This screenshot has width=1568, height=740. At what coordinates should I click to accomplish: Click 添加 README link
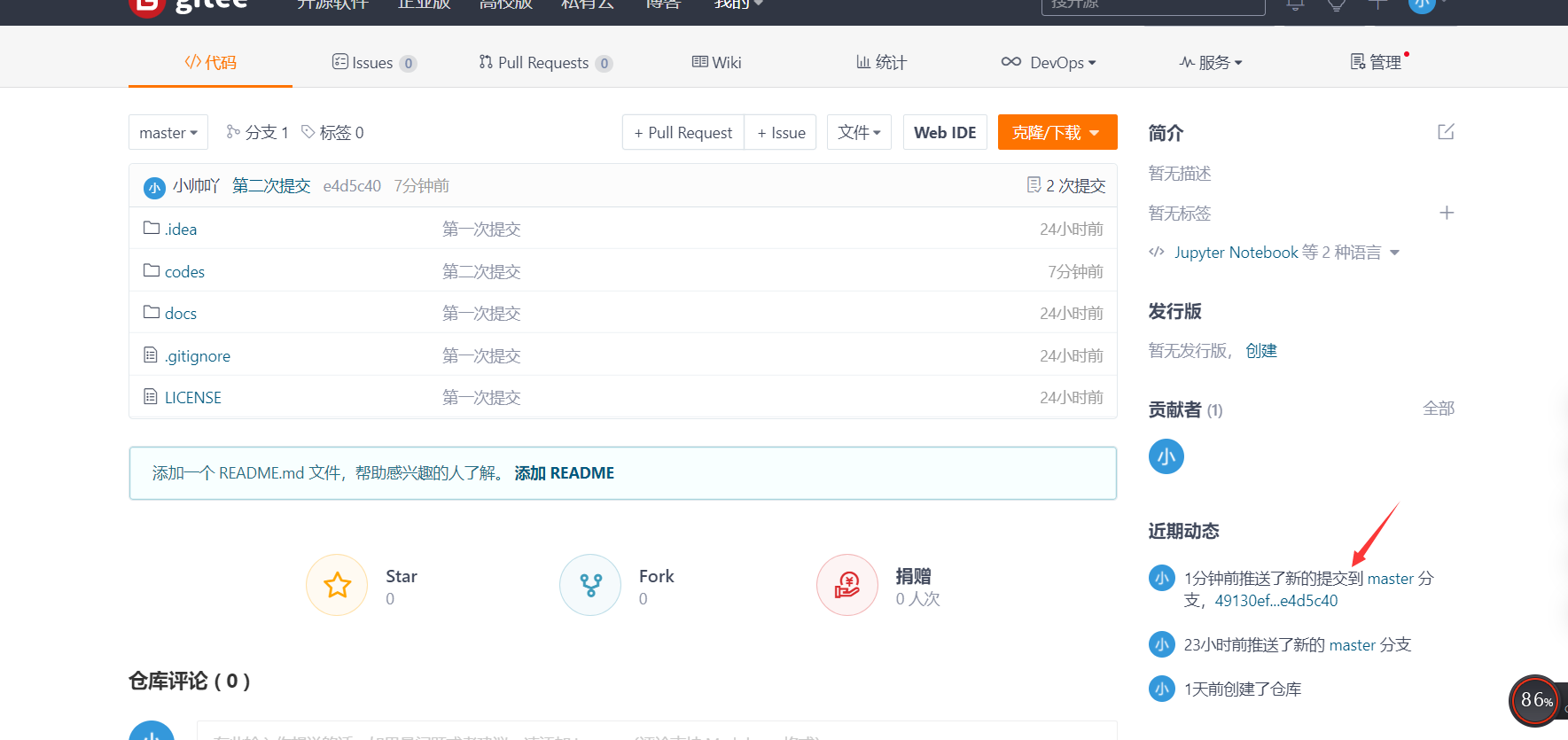(x=565, y=473)
